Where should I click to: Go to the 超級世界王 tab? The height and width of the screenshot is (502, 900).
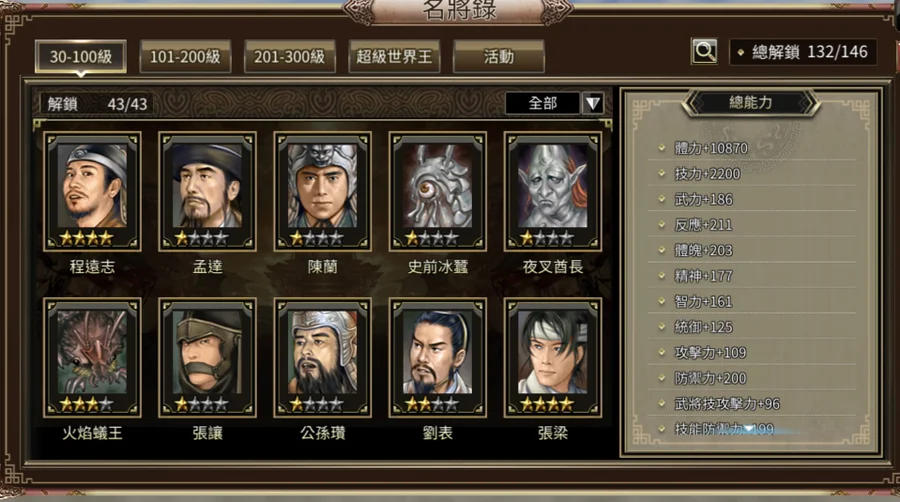coord(394,56)
